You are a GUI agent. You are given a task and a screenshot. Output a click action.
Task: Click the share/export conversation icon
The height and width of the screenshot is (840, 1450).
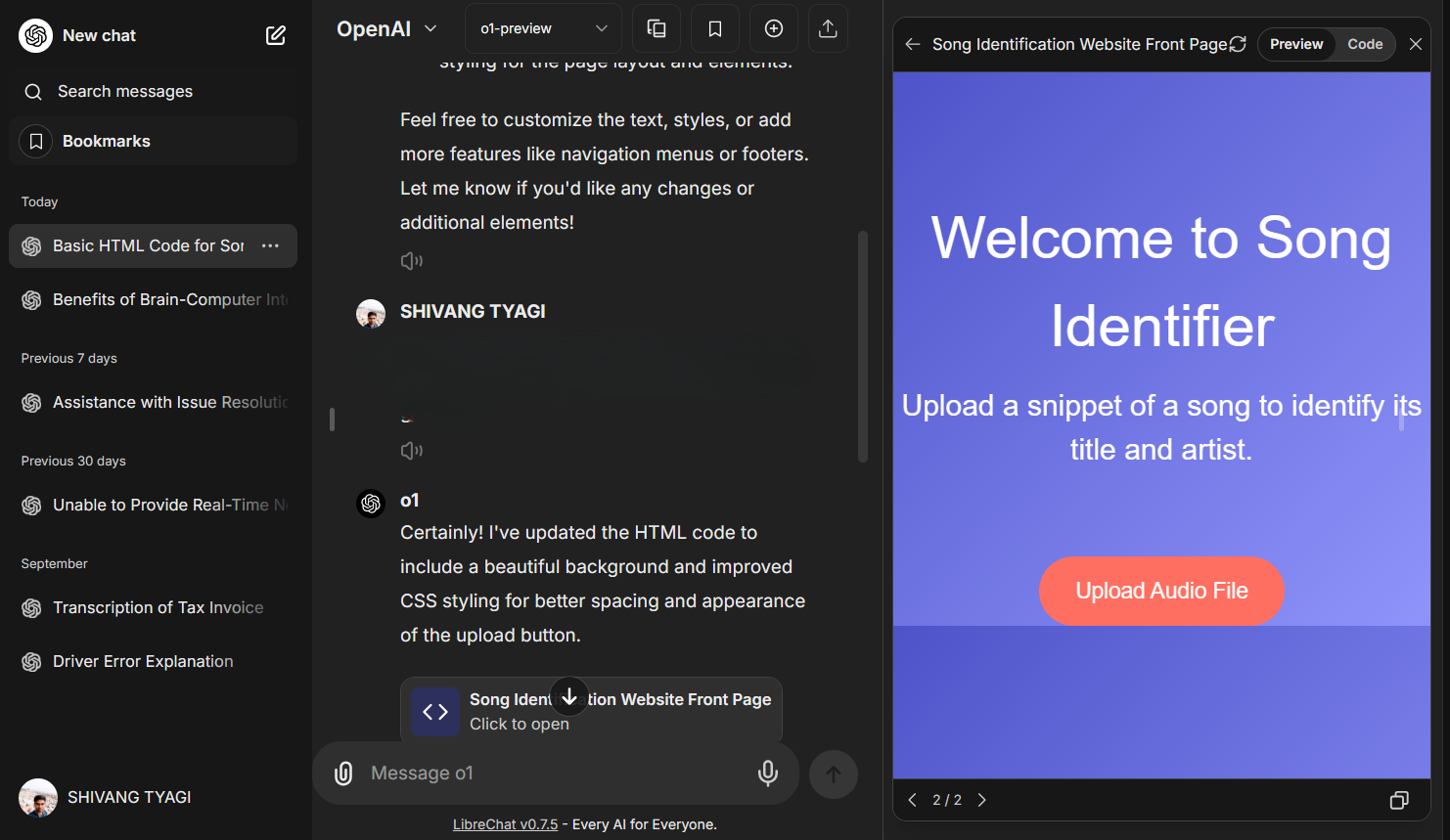pyautogui.click(x=828, y=29)
